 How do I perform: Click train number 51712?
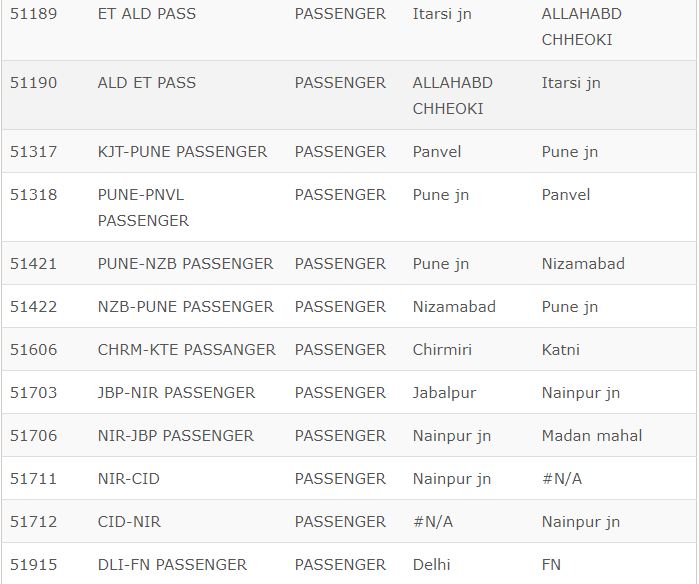pos(33,522)
